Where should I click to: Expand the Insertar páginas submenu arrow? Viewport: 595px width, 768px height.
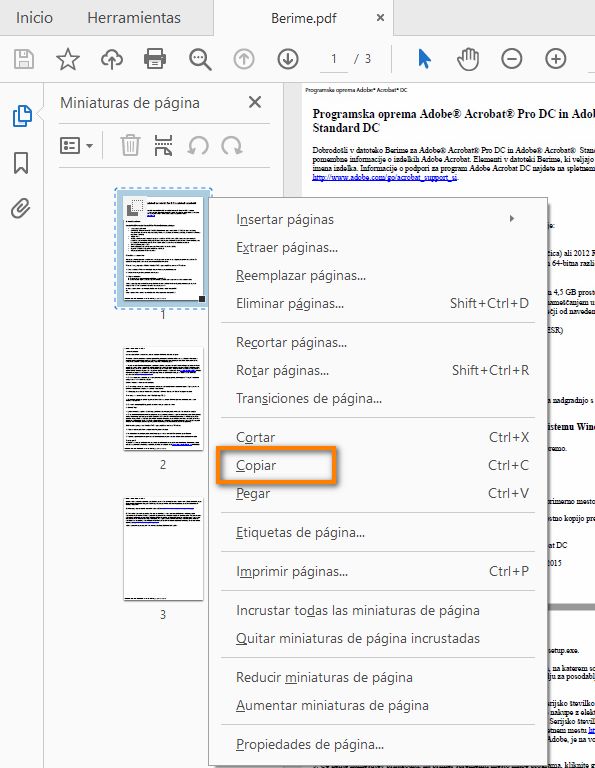click(512, 218)
